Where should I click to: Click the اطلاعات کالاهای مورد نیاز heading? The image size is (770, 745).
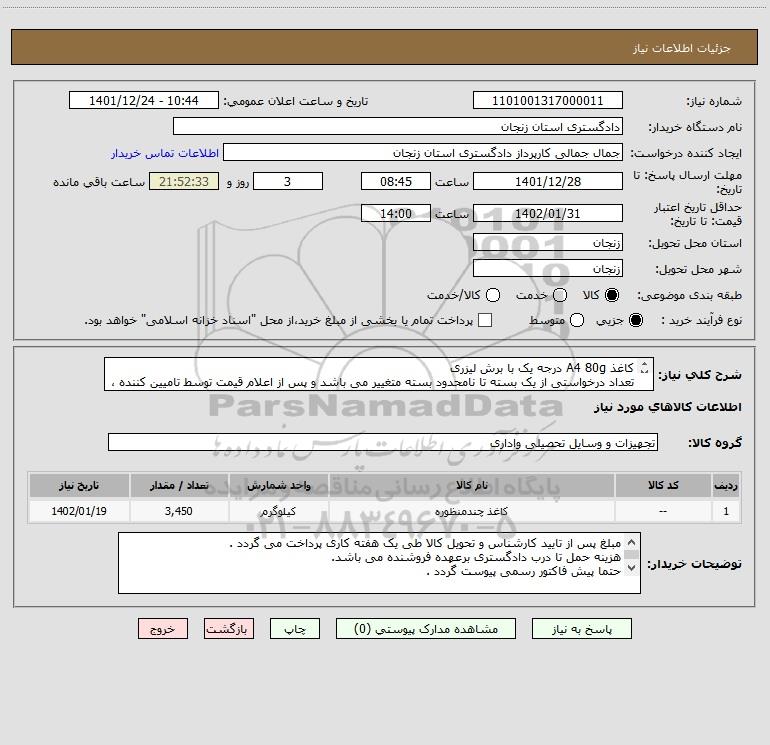click(x=667, y=407)
